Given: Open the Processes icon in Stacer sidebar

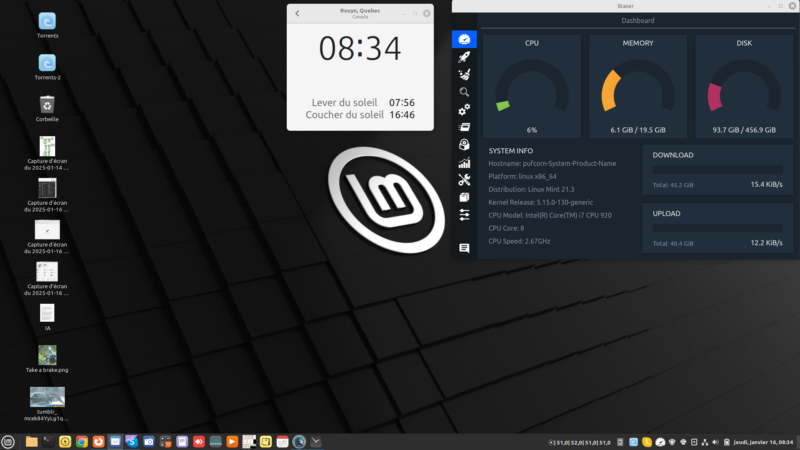Looking at the screenshot, I should (x=464, y=127).
